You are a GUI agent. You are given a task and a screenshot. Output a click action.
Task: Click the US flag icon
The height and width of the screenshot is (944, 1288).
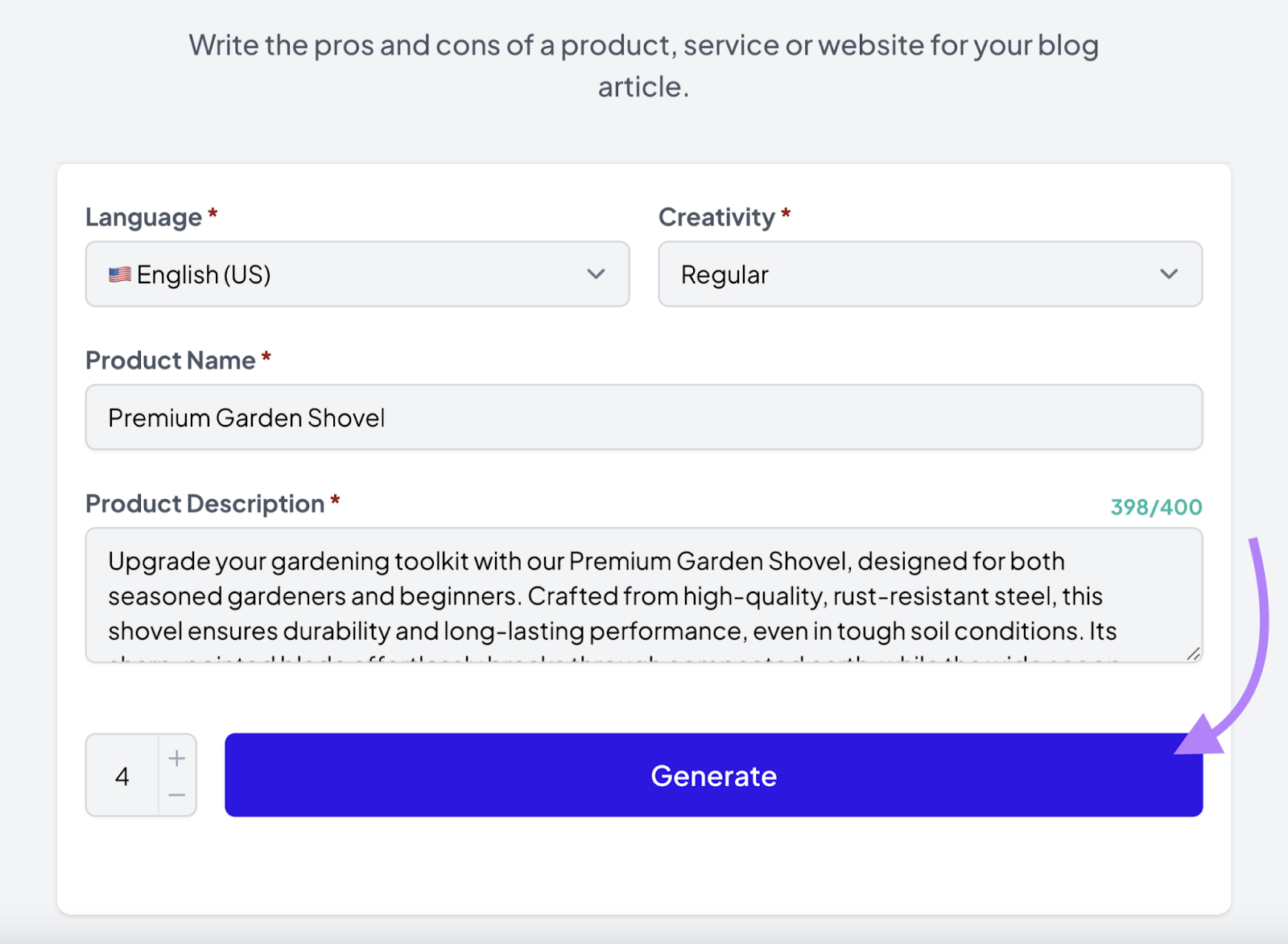click(x=118, y=274)
